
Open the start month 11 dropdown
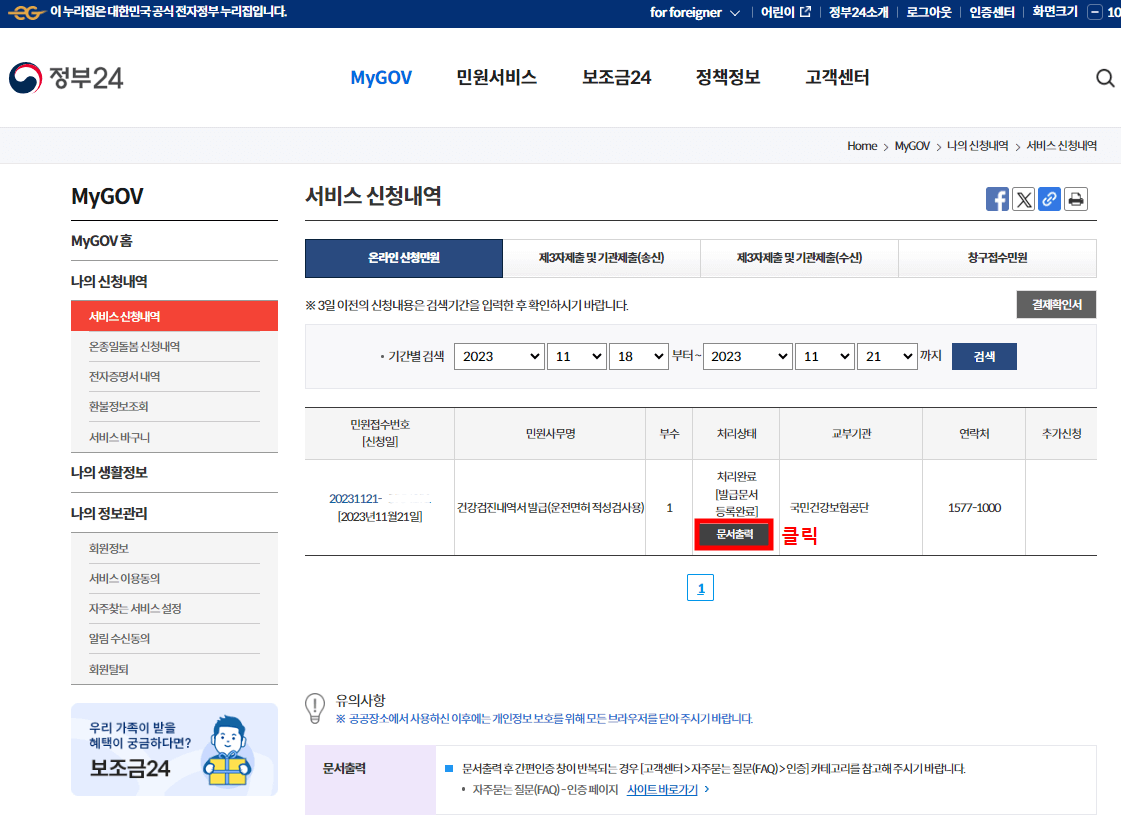577,356
